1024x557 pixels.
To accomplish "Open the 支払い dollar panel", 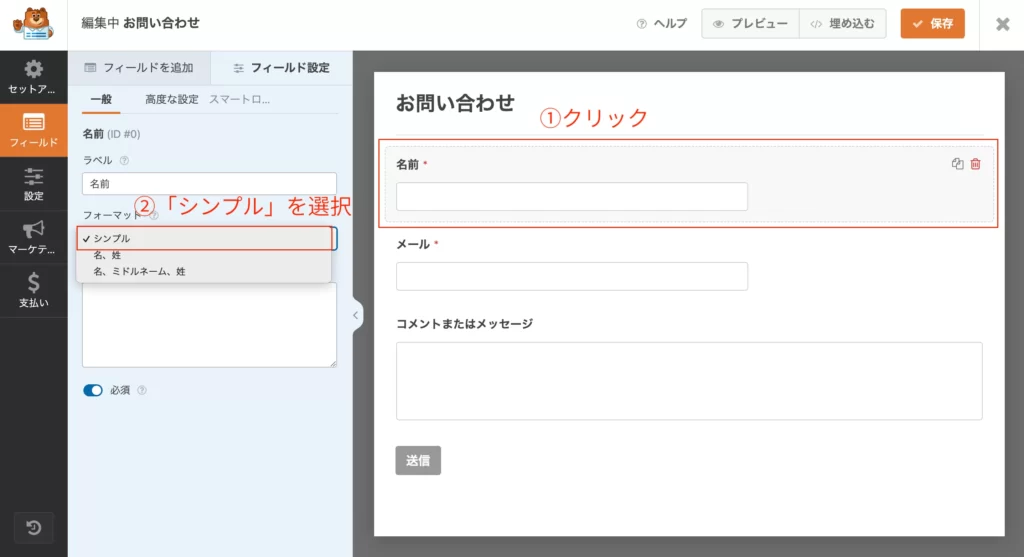I will point(33,291).
